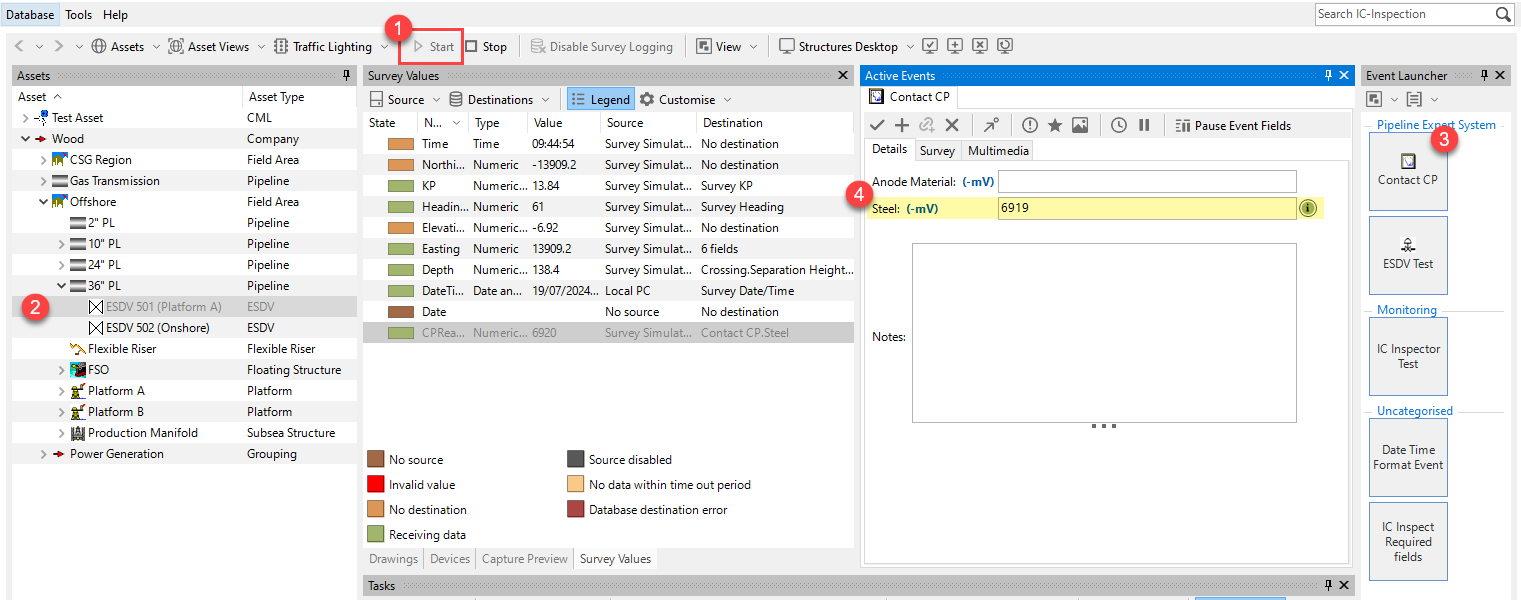Click the KP row colour swatch
Image resolution: width=1521 pixels, height=600 pixels.
[401, 186]
